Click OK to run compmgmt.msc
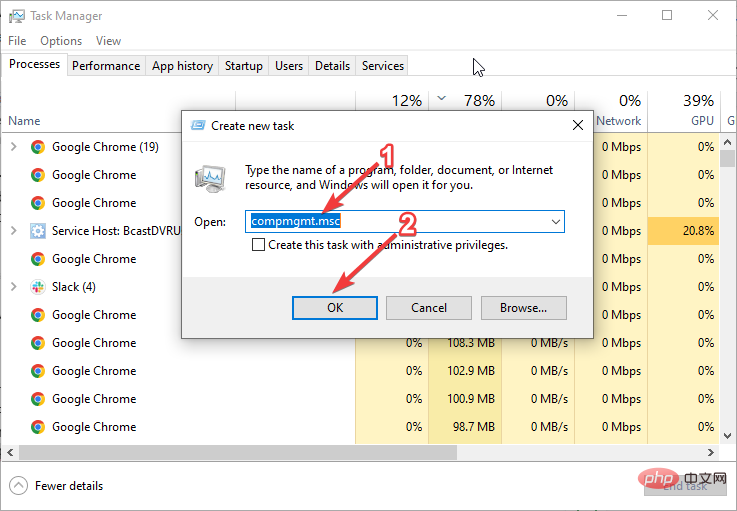737x511 pixels. point(335,308)
